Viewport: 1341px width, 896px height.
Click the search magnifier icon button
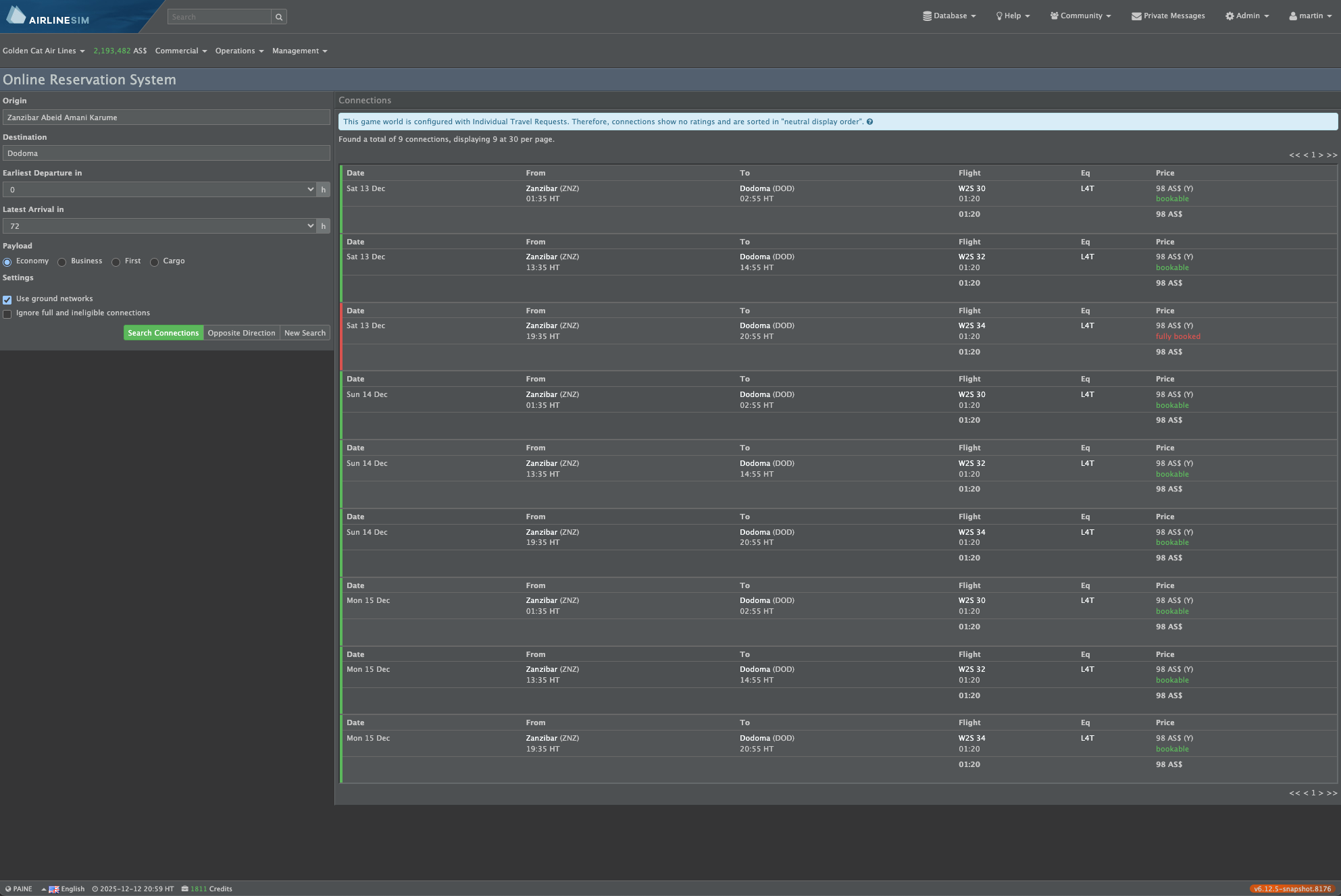(279, 17)
